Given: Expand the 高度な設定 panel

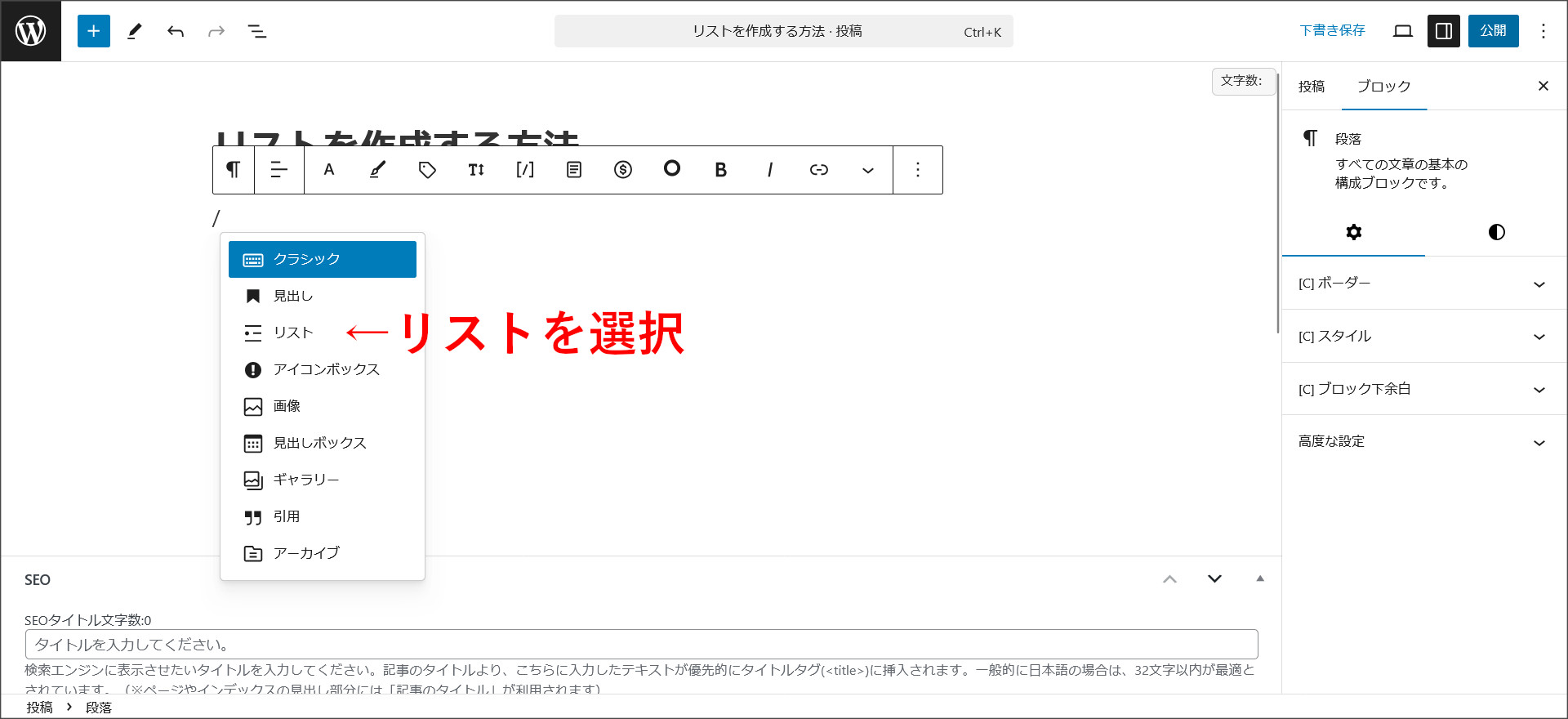Looking at the screenshot, I should coord(1424,441).
